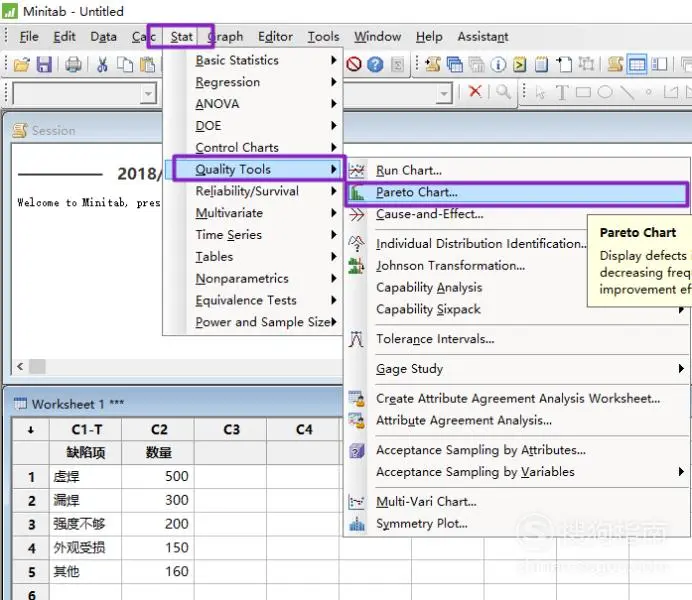
Task: Select the ellipse drawing tool
Action: (605, 92)
